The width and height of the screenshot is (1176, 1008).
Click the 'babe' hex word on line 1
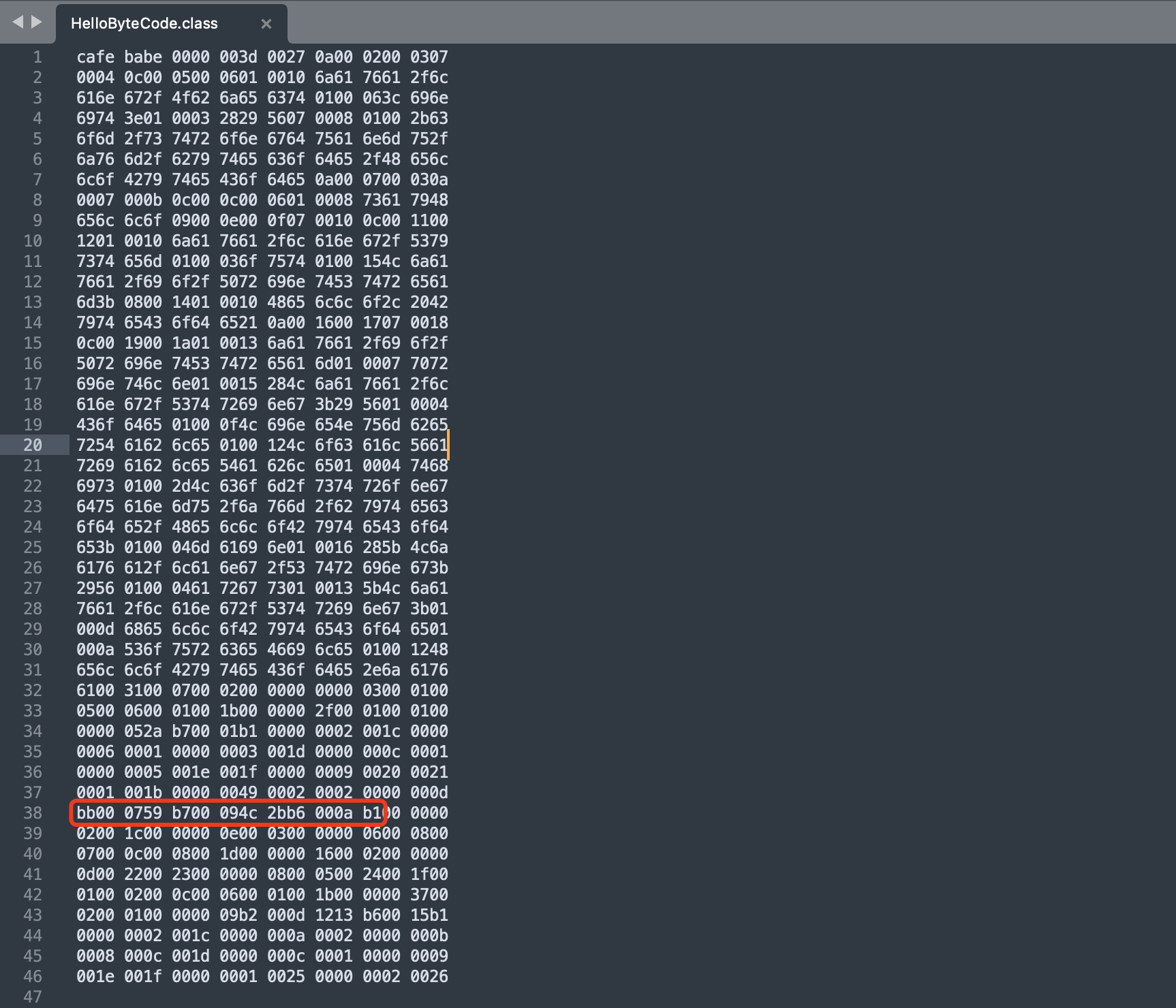[143, 57]
